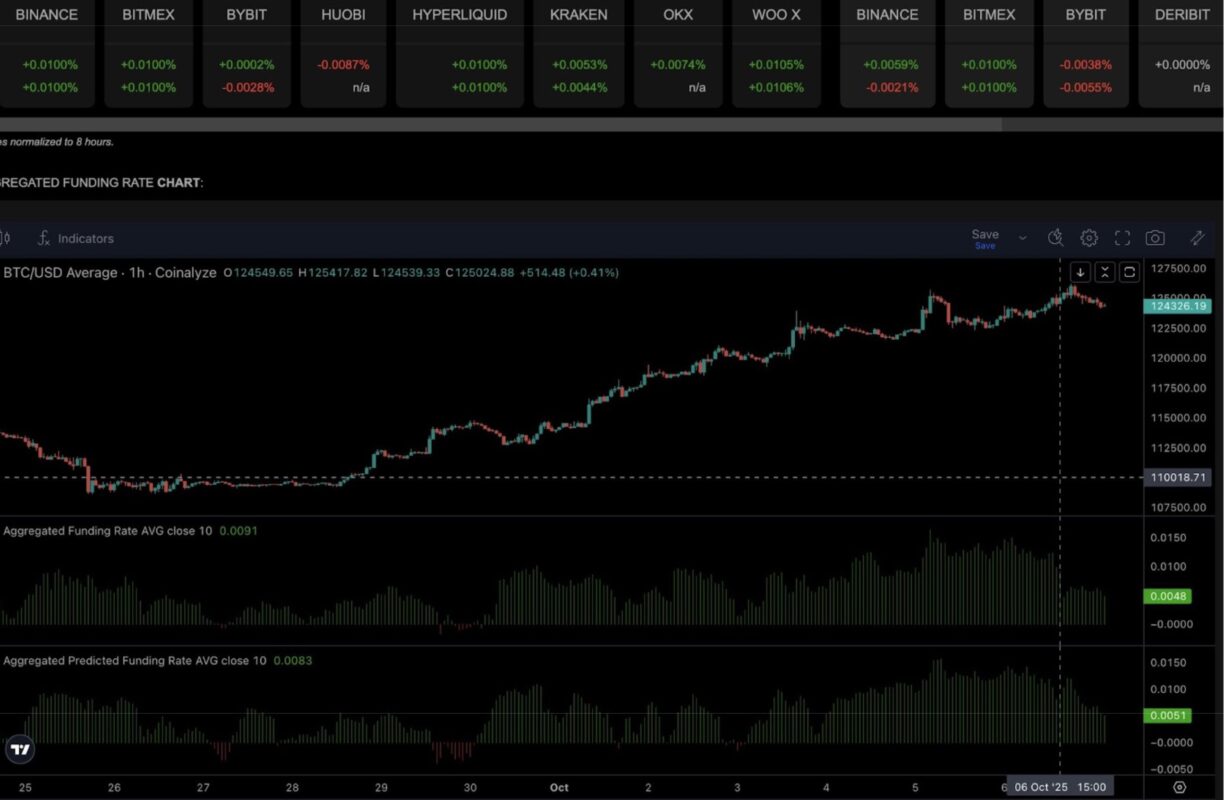1224x800 pixels.
Task: Open the quick search lightning icon
Action: pos(1055,238)
